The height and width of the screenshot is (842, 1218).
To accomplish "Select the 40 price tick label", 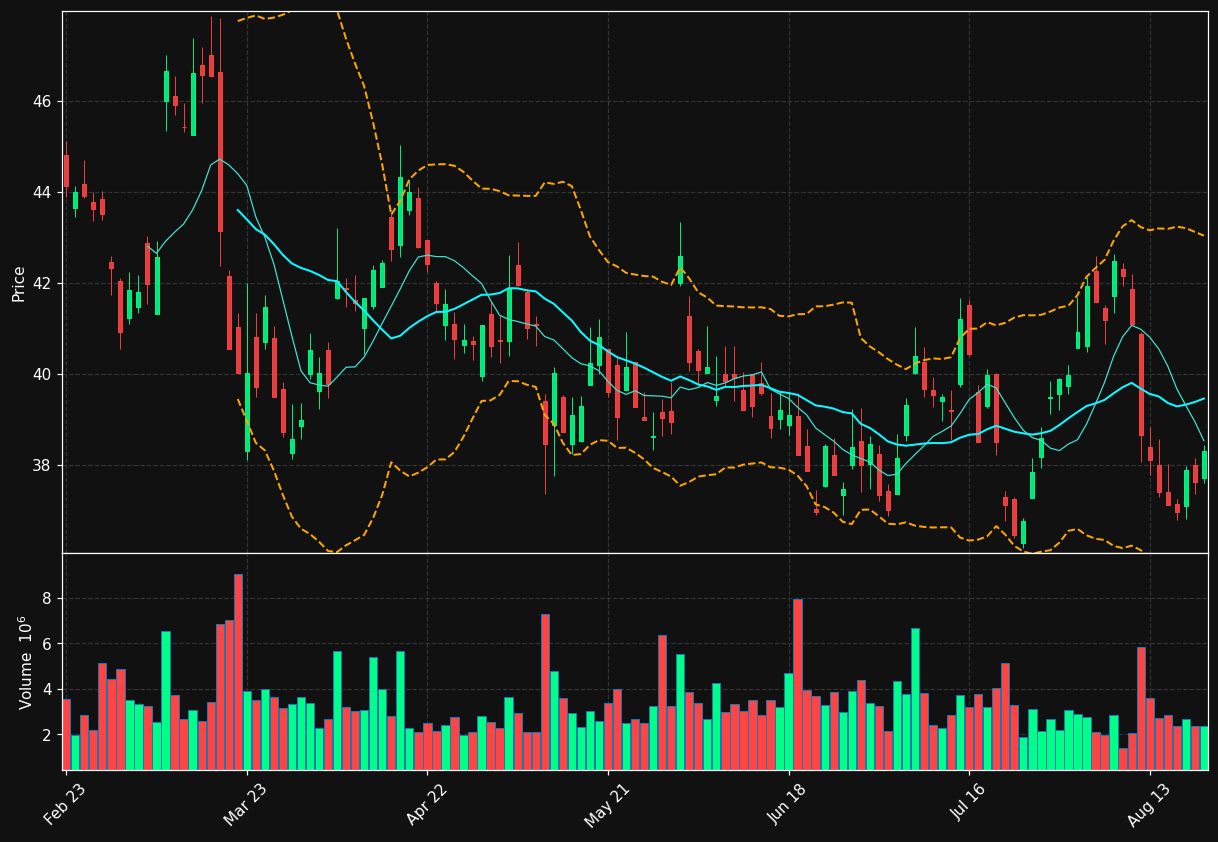I will click(41, 375).
